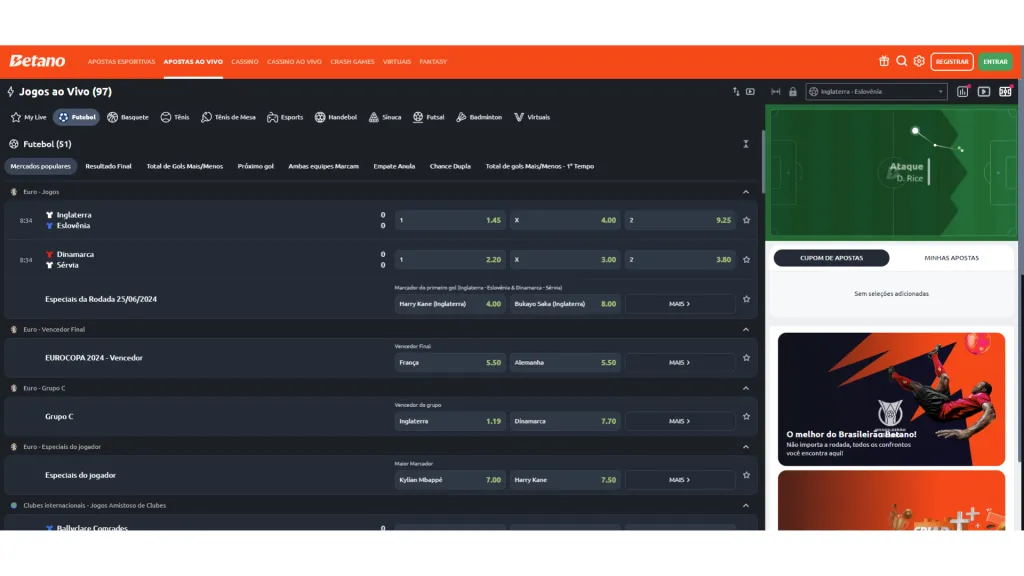Collapse the Euro - Grupo C section
Image resolution: width=1024 pixels, height=576 pixels.
point(746,388)
